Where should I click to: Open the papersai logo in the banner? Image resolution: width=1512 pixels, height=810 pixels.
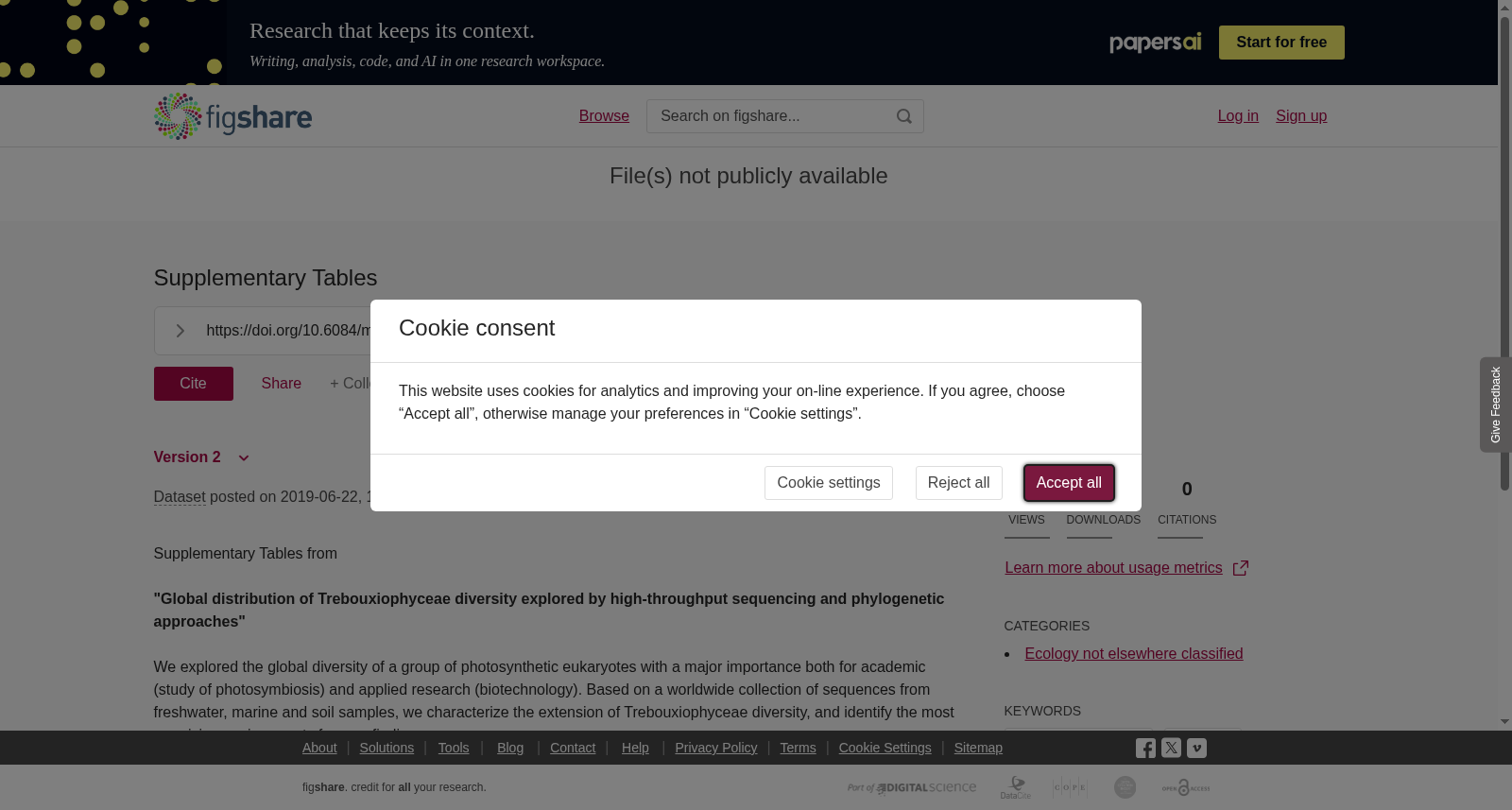pyautogui.click(x=1155, y=43)
